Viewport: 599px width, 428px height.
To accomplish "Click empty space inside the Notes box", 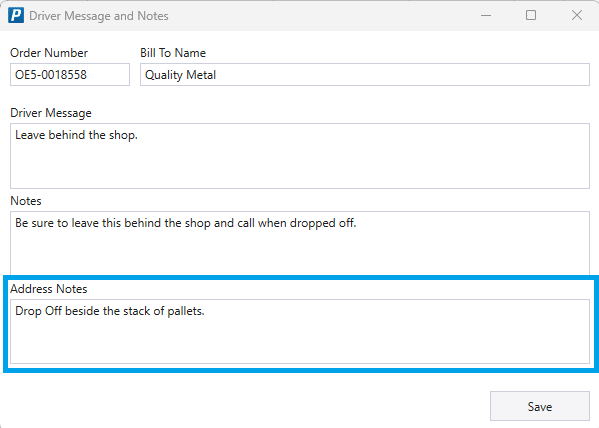I will click(x=300, y=252).
